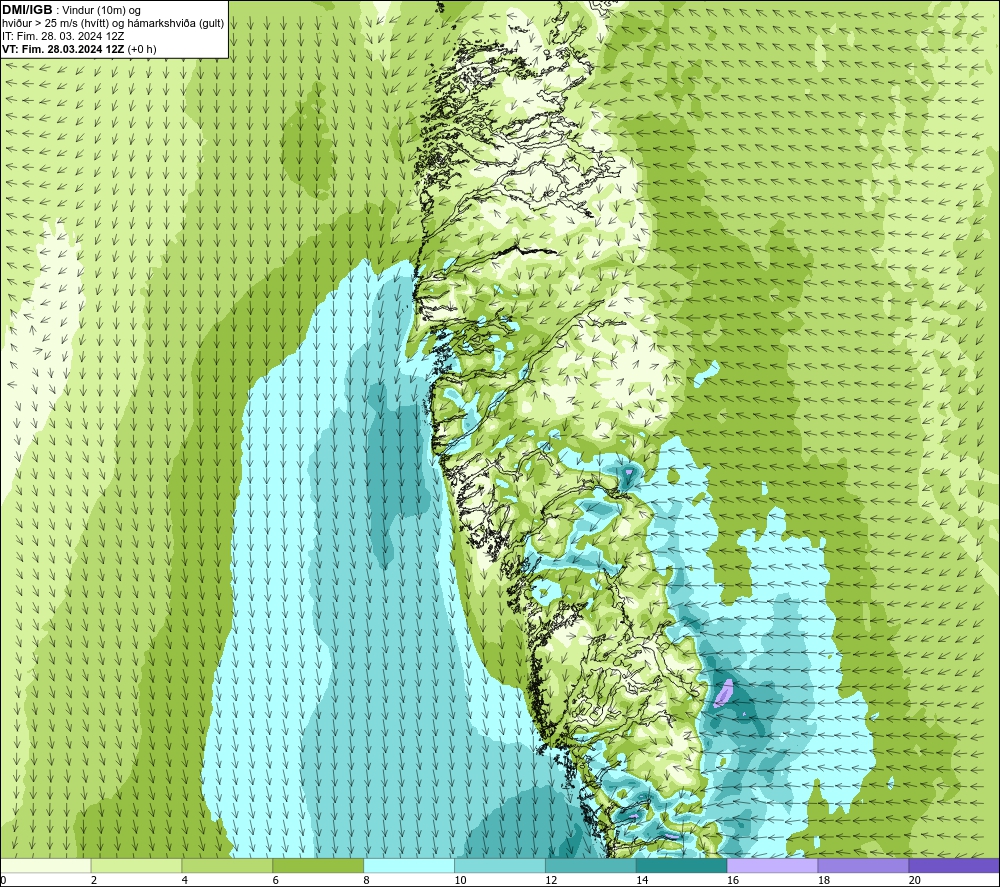Click the '16' label on the wind scale

click(733, 880)
